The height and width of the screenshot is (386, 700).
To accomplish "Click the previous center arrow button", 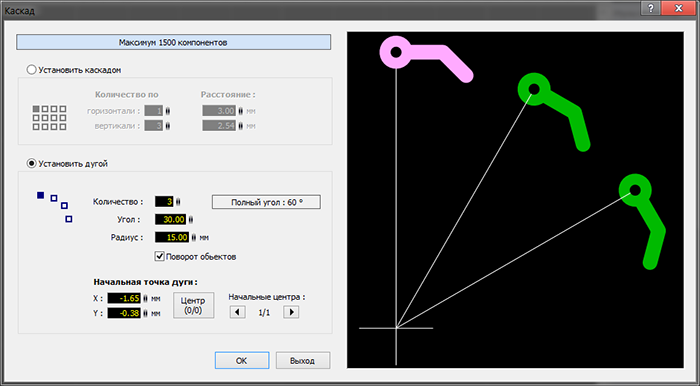I will coord(238,312).
